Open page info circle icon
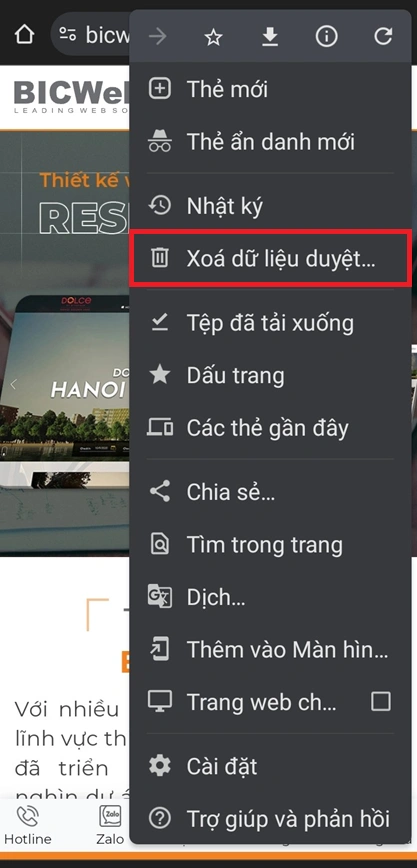Image resolution: width=417 pixels, height=868 pixels. [x=326, y=37]
